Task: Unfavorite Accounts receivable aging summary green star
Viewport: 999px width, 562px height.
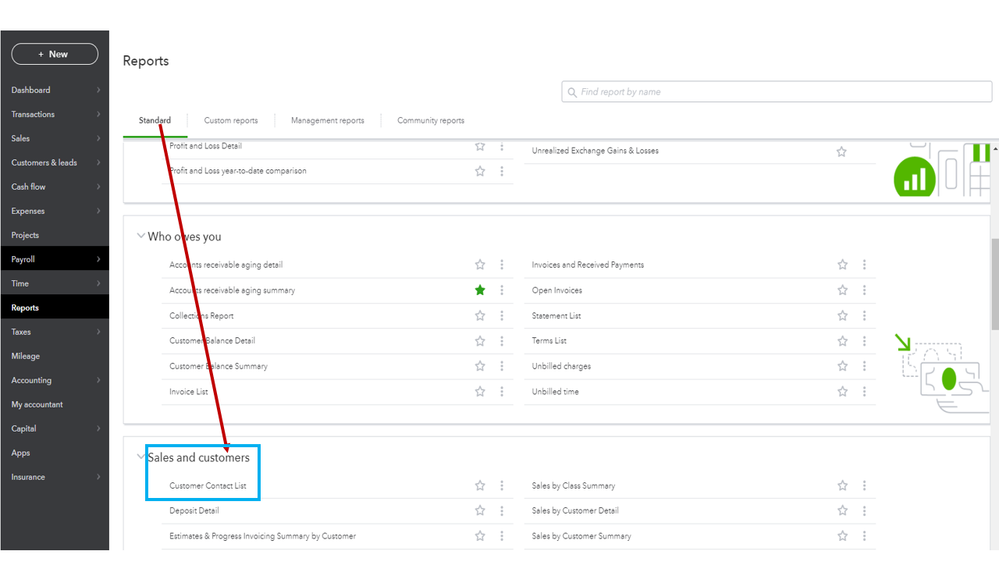Action: coord(480,291)
